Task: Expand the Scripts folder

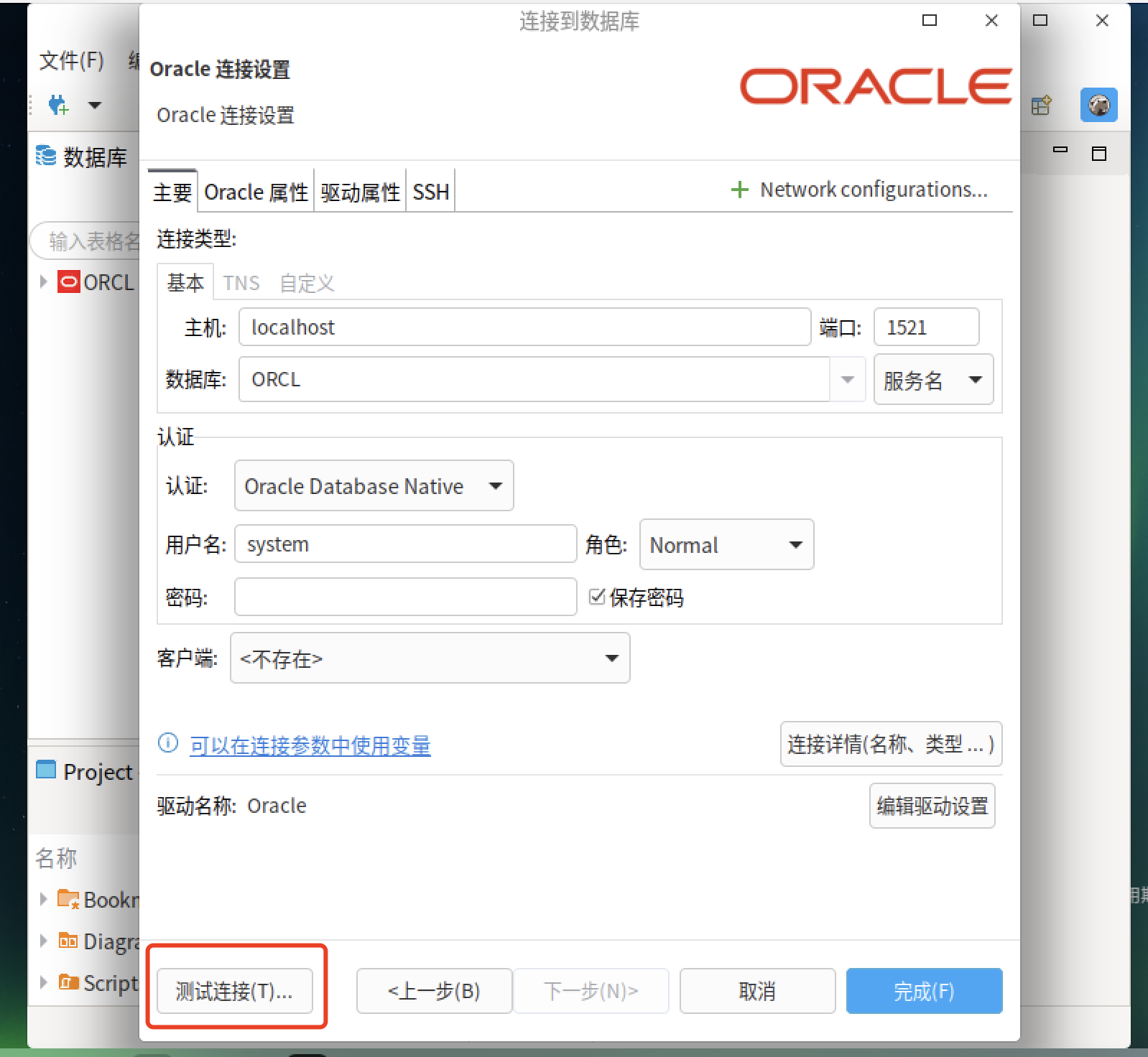Action: (43, 982)
